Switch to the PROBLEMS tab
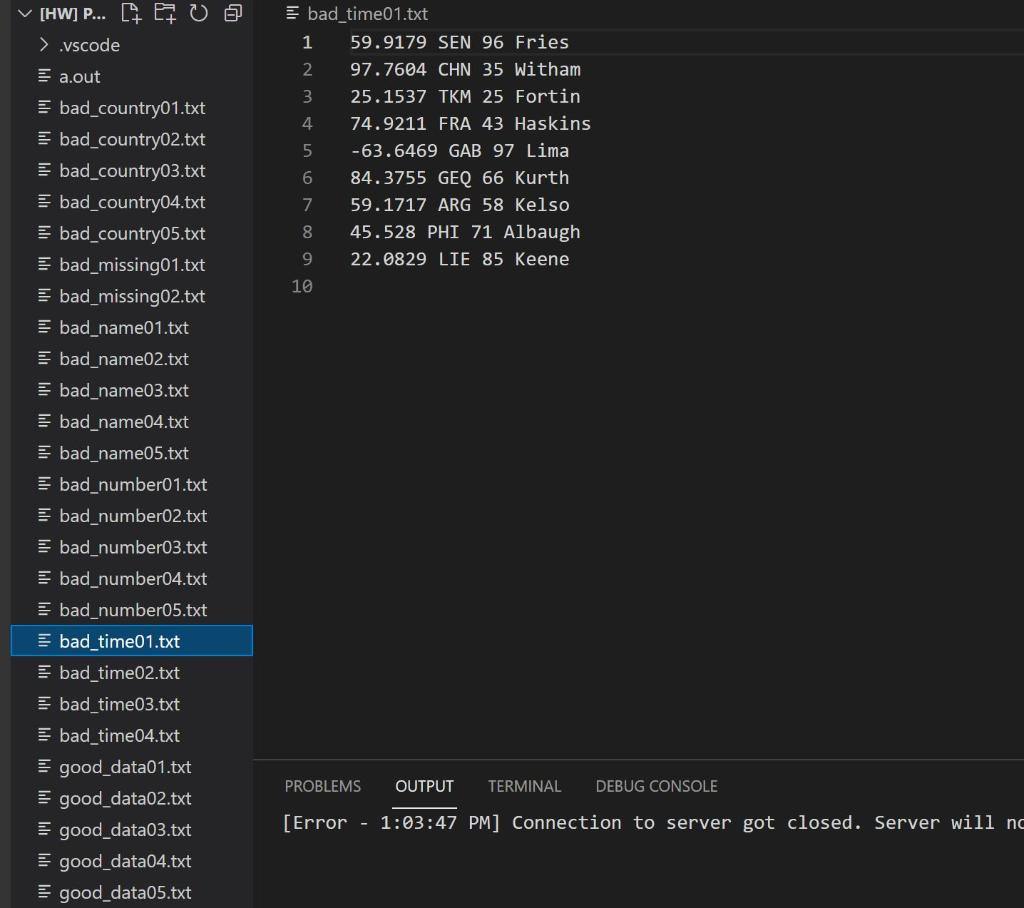 point(322,786)
